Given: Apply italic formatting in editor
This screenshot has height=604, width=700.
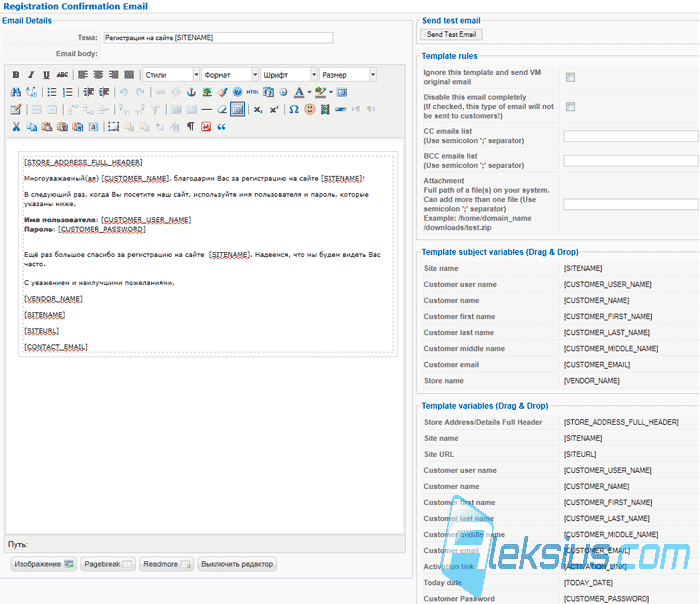Looking at the screenshot, I should coord(31,75).
